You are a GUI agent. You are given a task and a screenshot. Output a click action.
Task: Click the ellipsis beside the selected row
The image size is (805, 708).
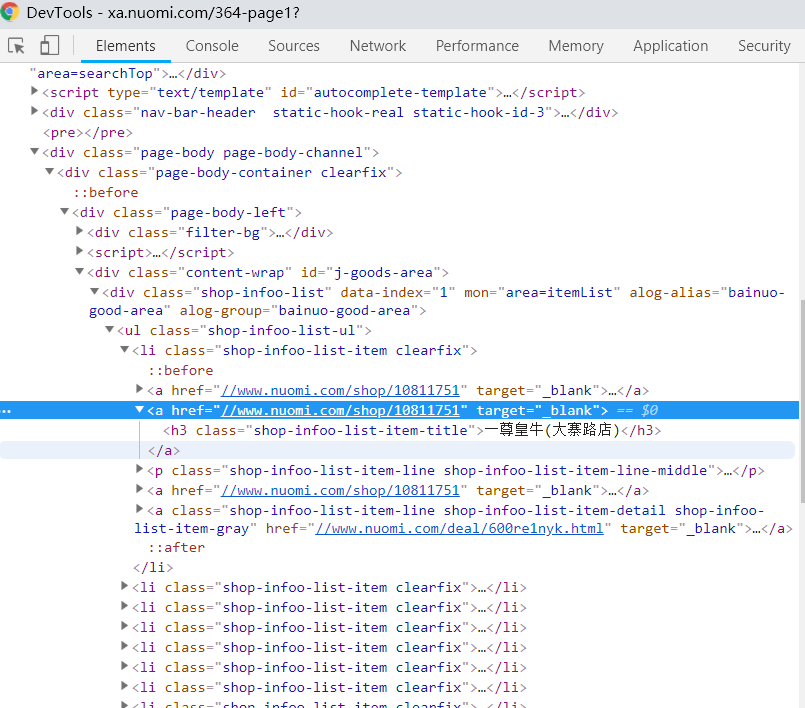click(6, 411)
